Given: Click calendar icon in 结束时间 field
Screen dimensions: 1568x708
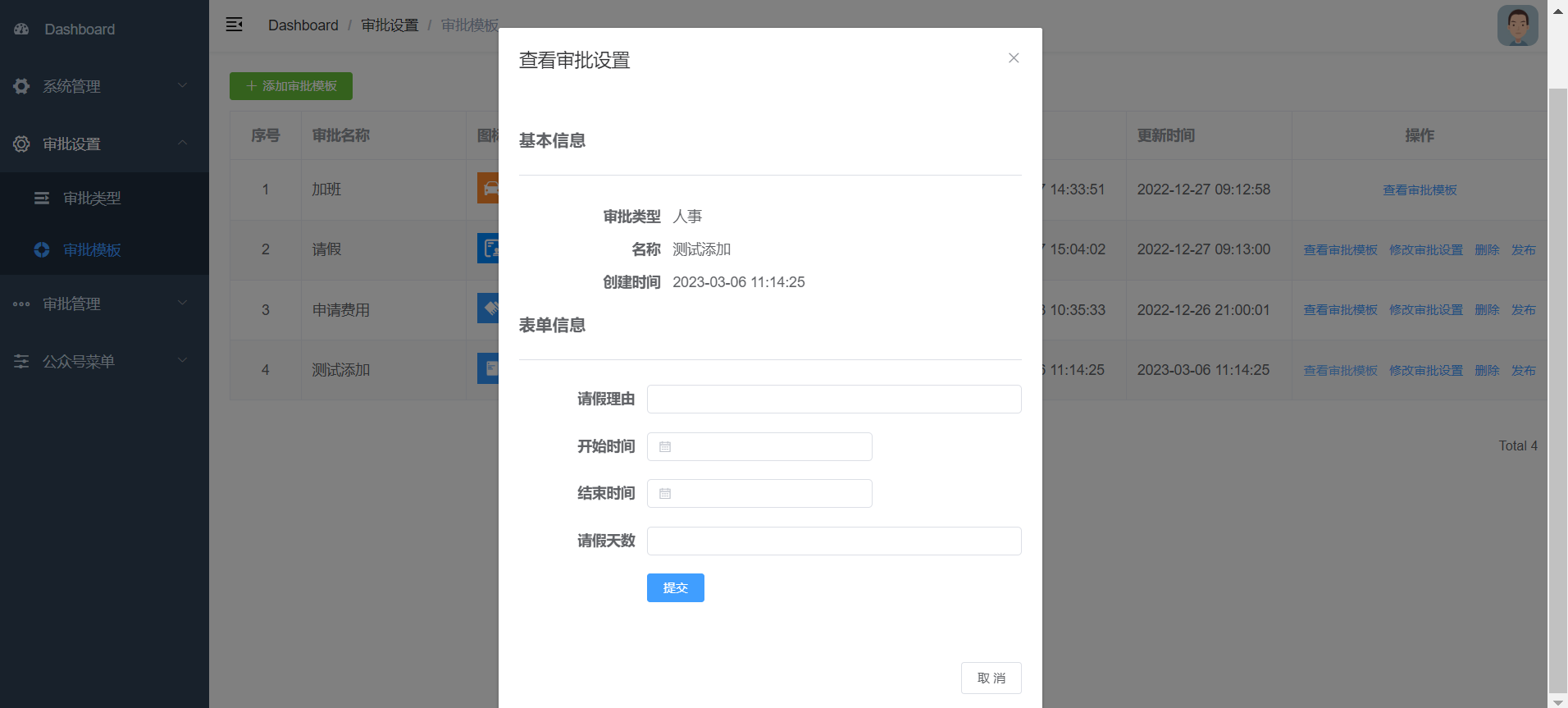Looking at the screenshot, I should (665, 494).
